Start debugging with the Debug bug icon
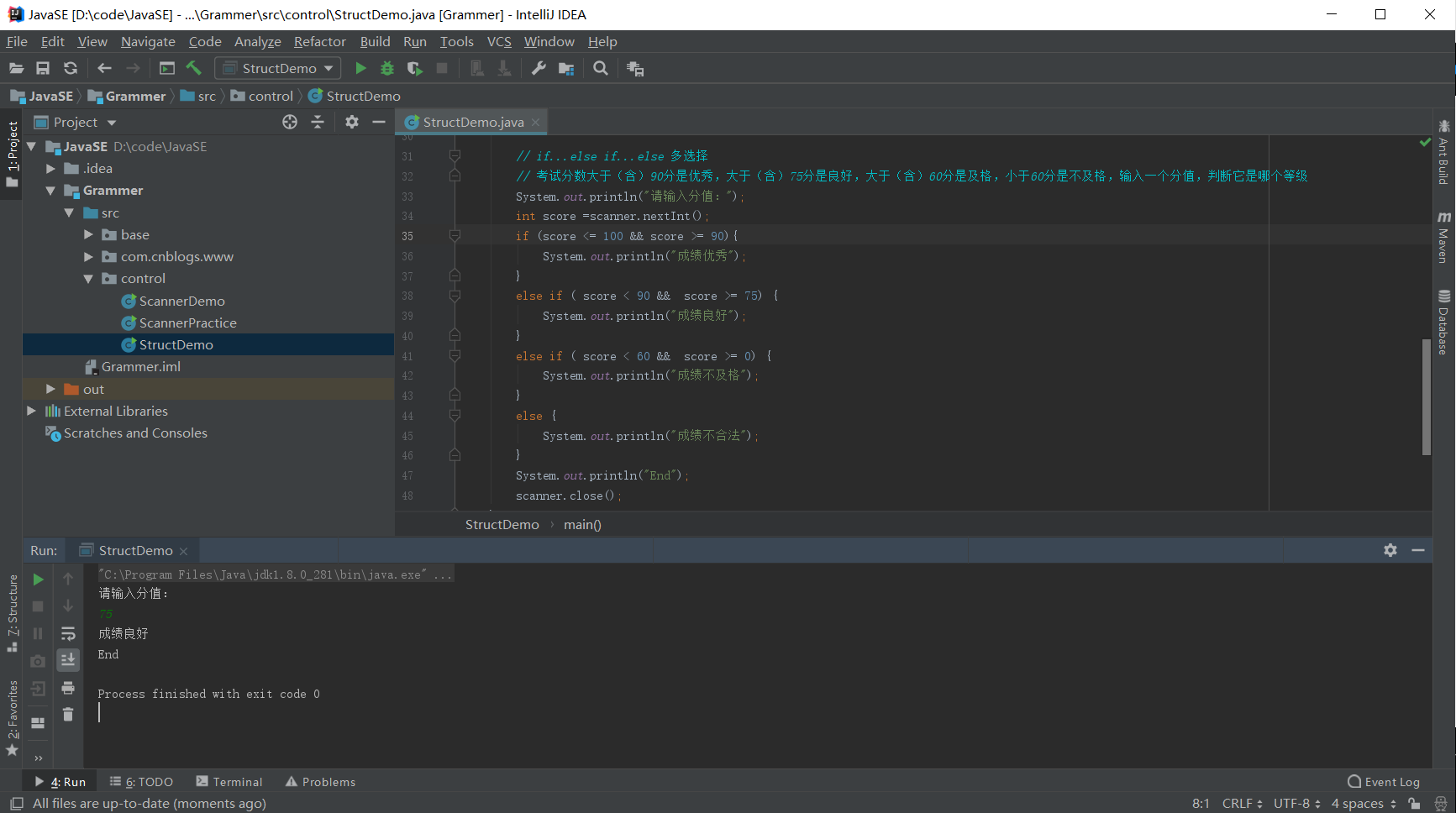 (387, 69)
